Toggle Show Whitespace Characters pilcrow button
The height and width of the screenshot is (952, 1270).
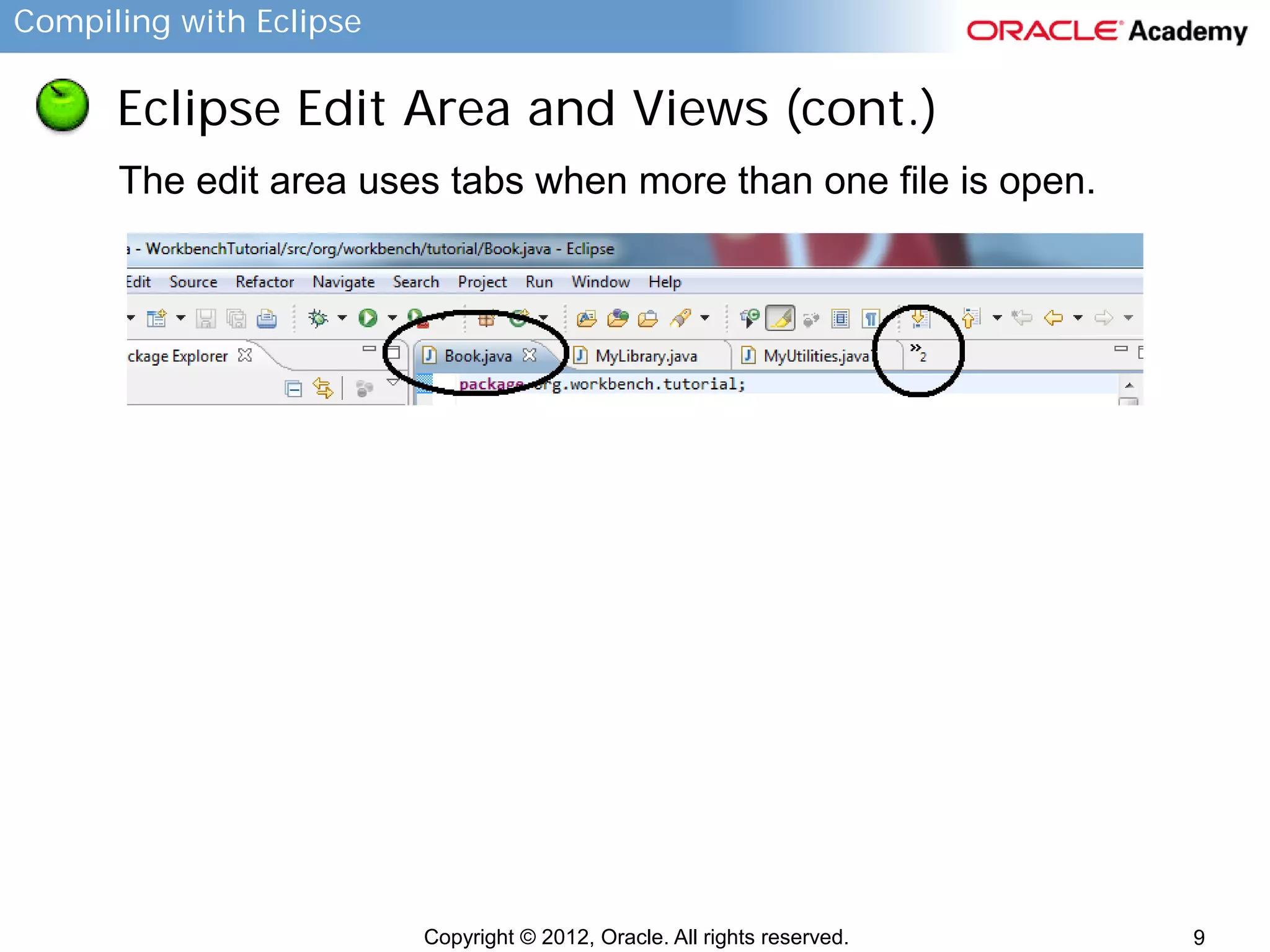click(871, 319)
